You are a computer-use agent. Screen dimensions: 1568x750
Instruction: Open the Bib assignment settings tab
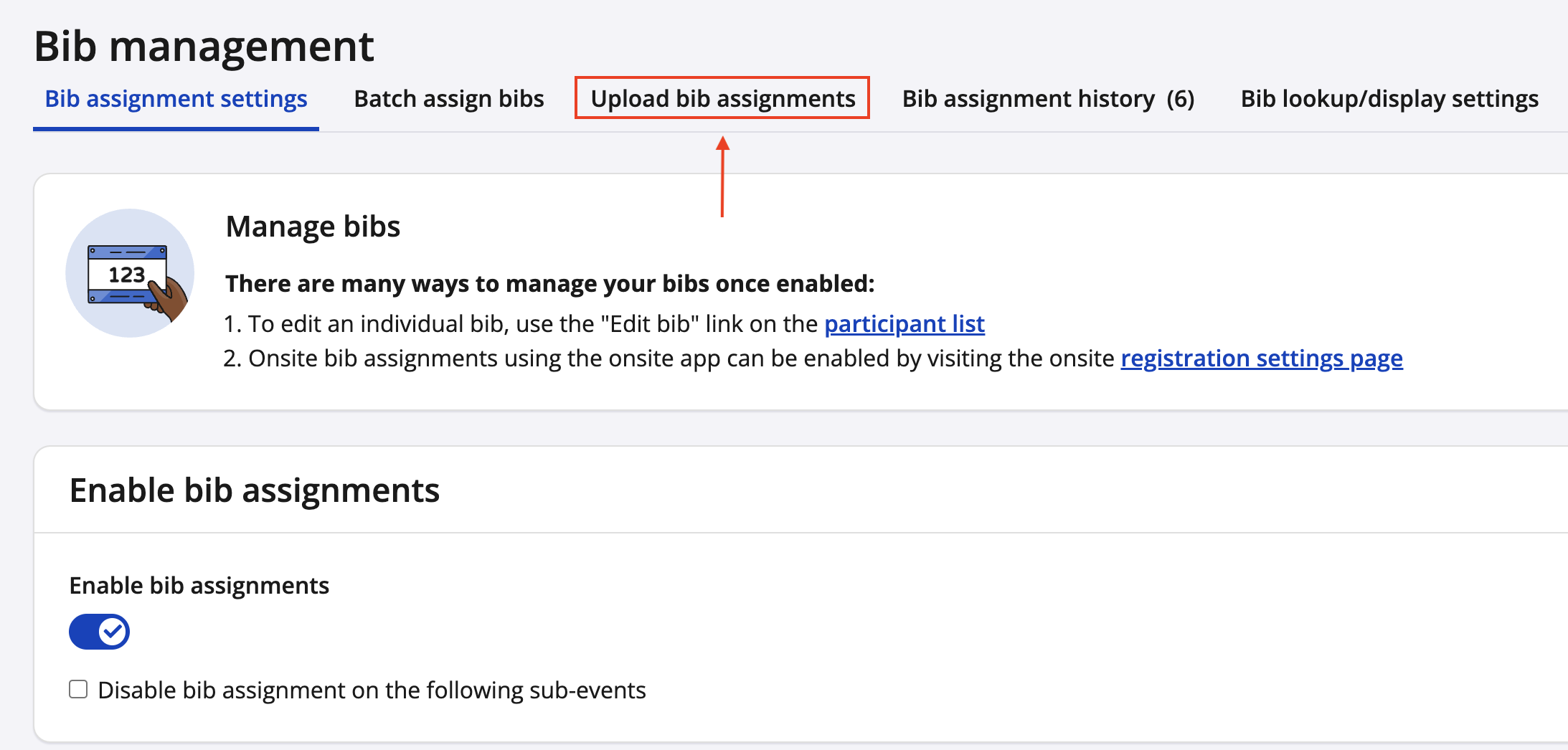click(x=176, y=99)
